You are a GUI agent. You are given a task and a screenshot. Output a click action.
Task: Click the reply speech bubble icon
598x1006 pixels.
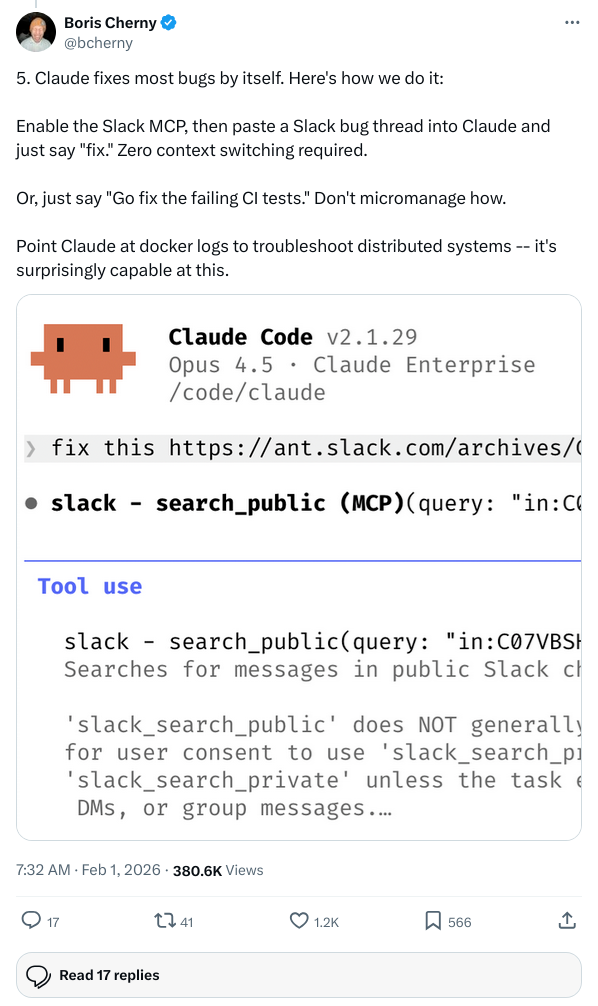[31, 921]
